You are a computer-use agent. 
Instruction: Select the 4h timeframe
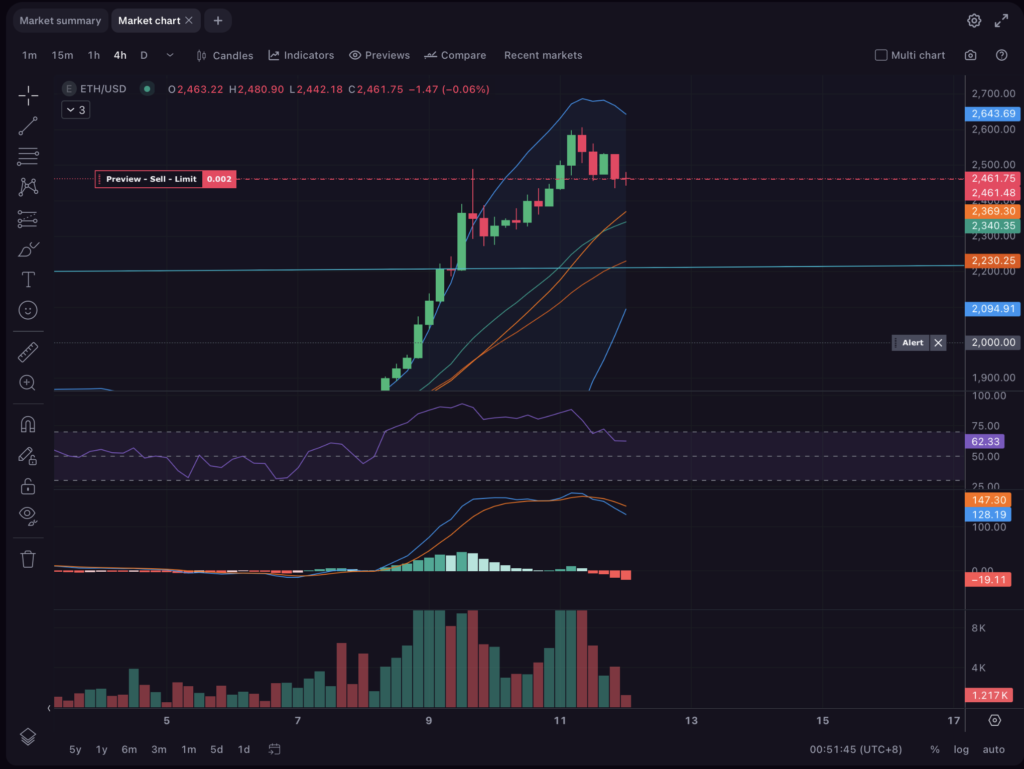120,55
